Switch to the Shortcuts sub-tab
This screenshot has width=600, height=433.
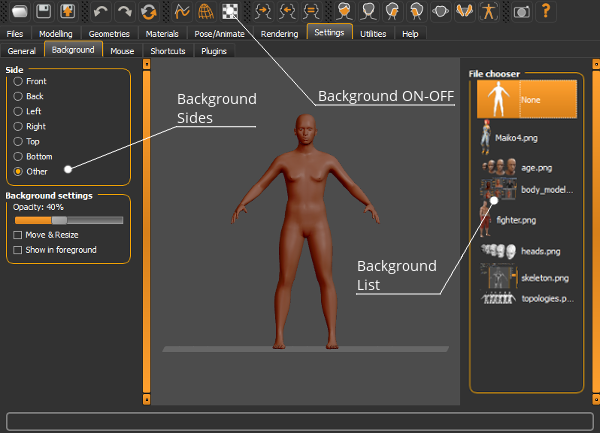click(x=168, y=51)
